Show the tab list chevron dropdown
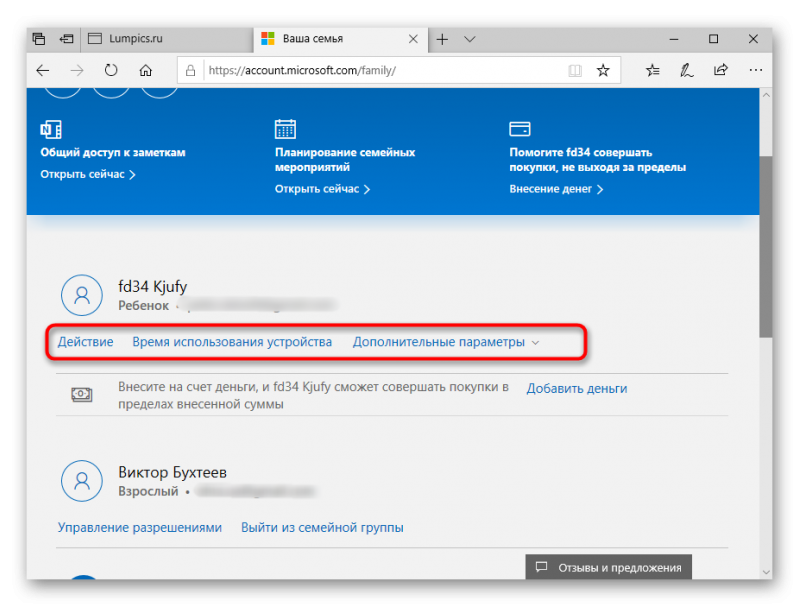800x607 pixels. 470,39
